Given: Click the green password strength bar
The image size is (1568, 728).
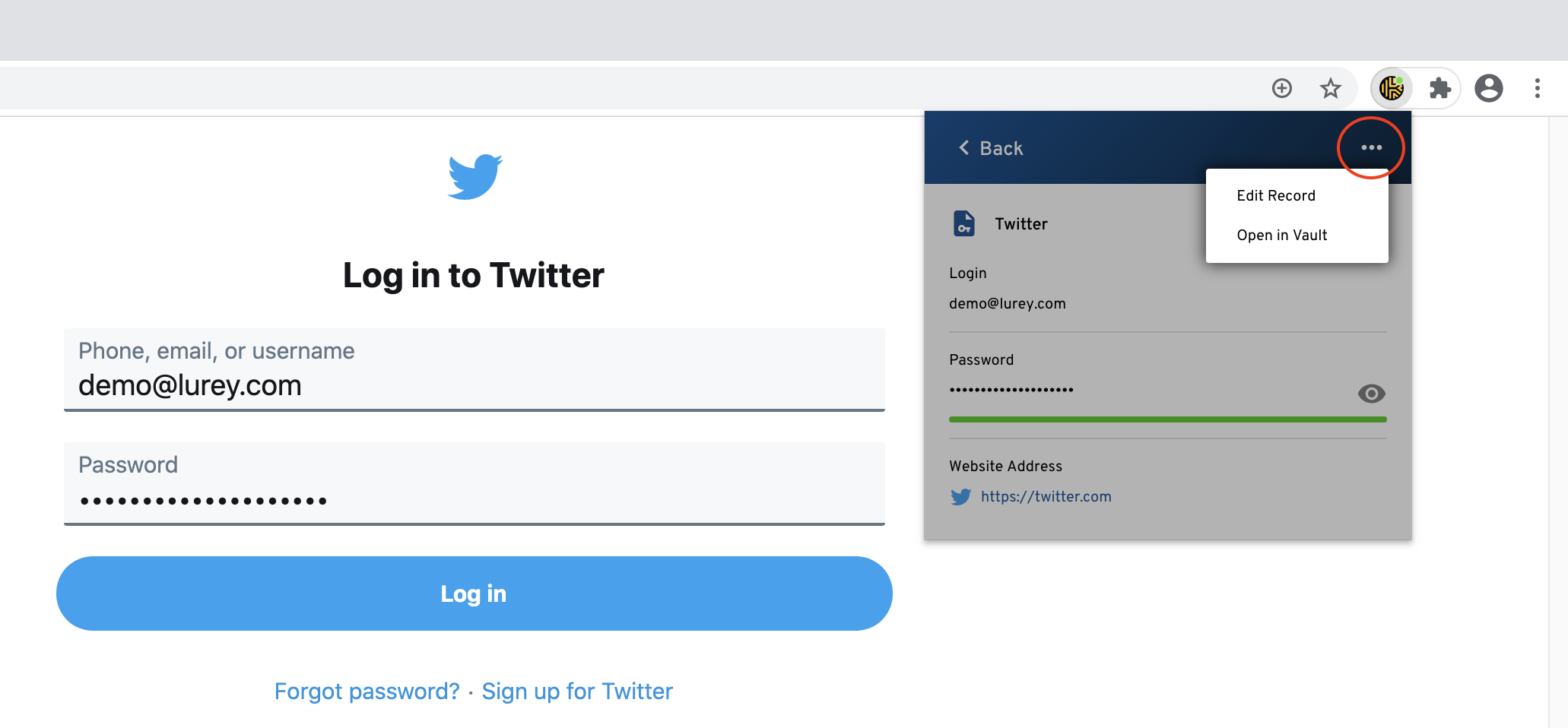Looking at the screenshot, I should coord(1167,419).
